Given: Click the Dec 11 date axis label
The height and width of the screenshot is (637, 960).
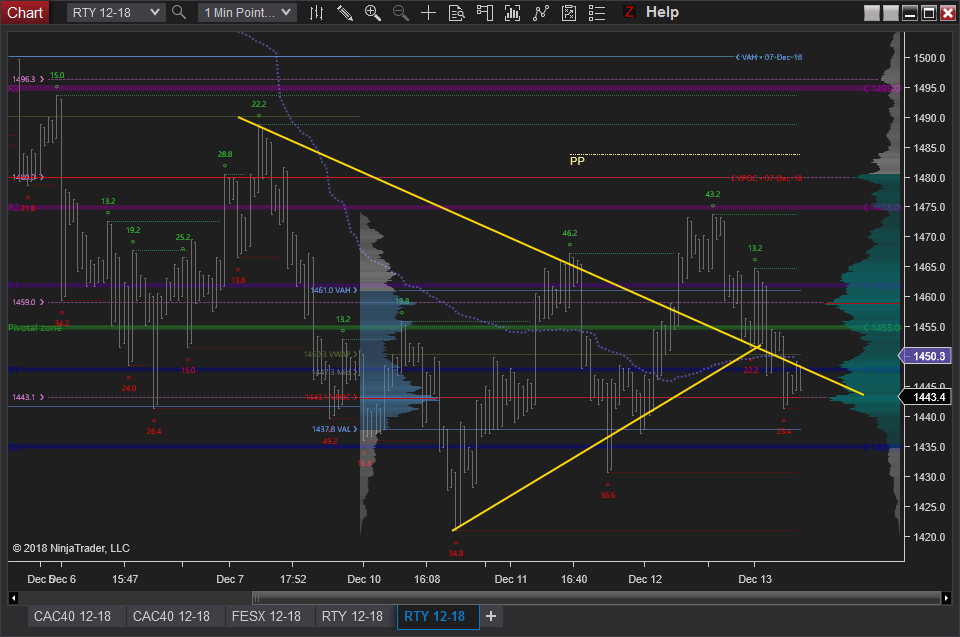Looking at the screenshot, I should 511,579.
